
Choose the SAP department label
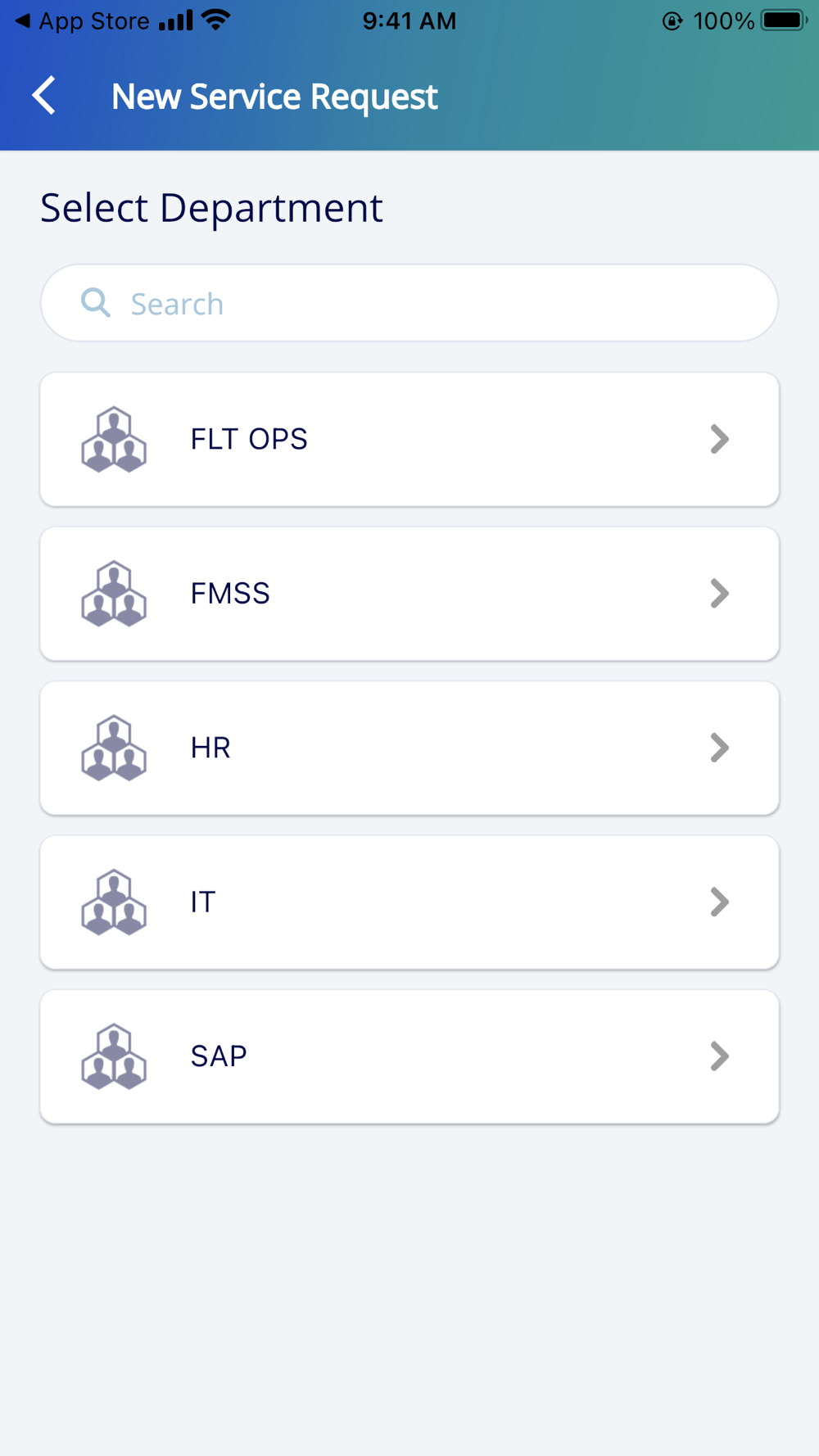pyautogui.click(x=219, y=1056)
